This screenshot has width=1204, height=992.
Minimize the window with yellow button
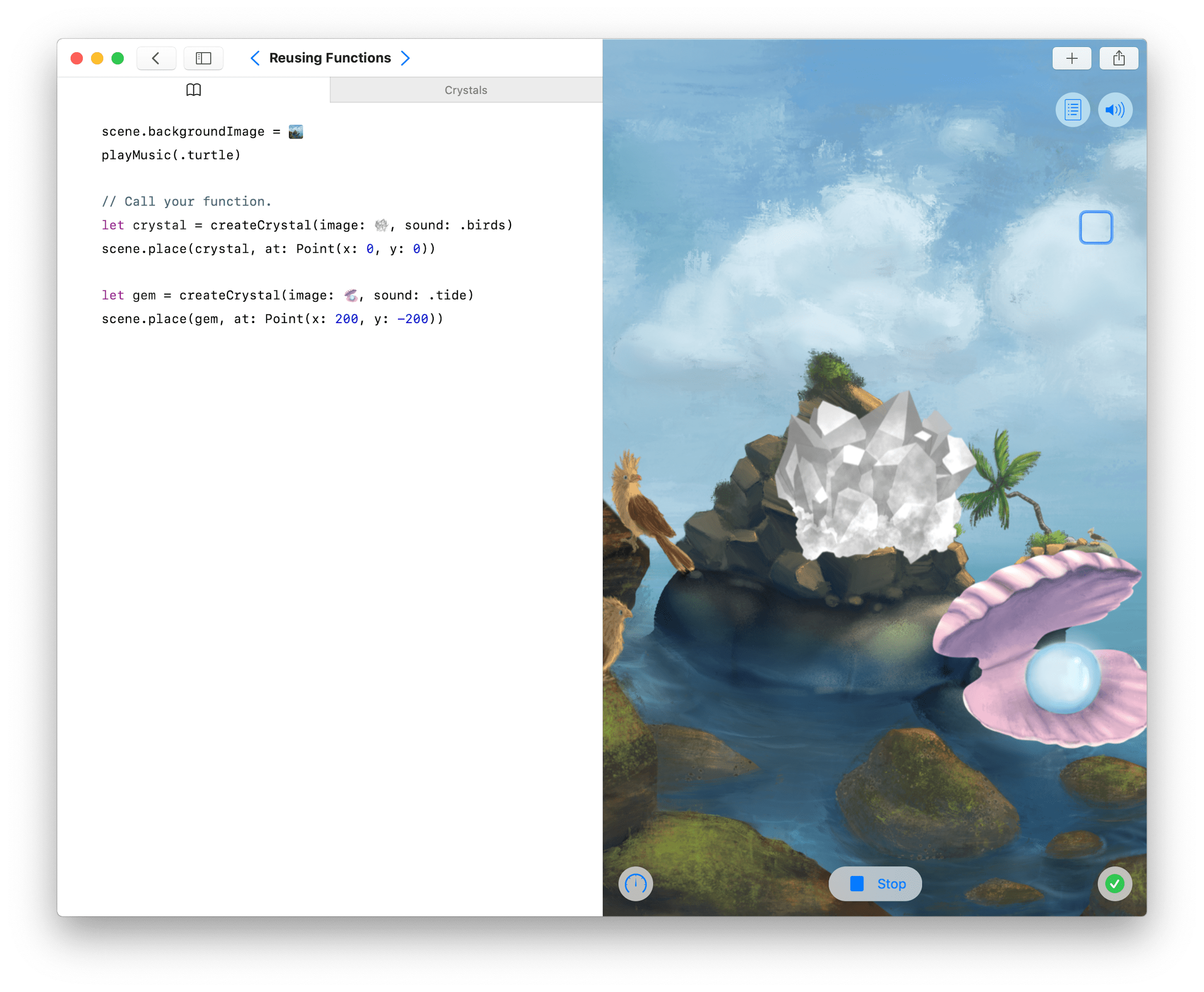[97, 58]
